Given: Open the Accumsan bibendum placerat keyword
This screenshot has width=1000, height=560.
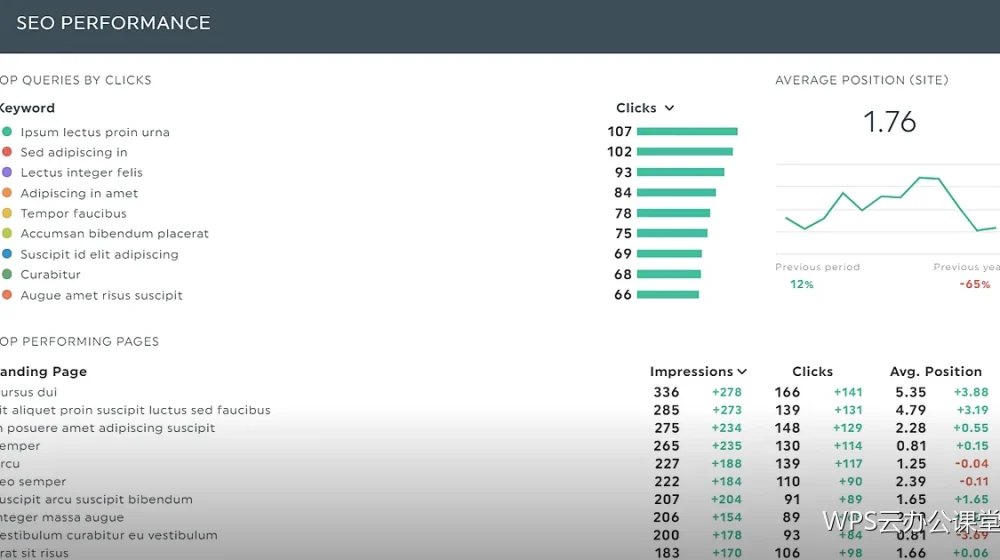Looking at the screenshot, I should coord(114,233).
